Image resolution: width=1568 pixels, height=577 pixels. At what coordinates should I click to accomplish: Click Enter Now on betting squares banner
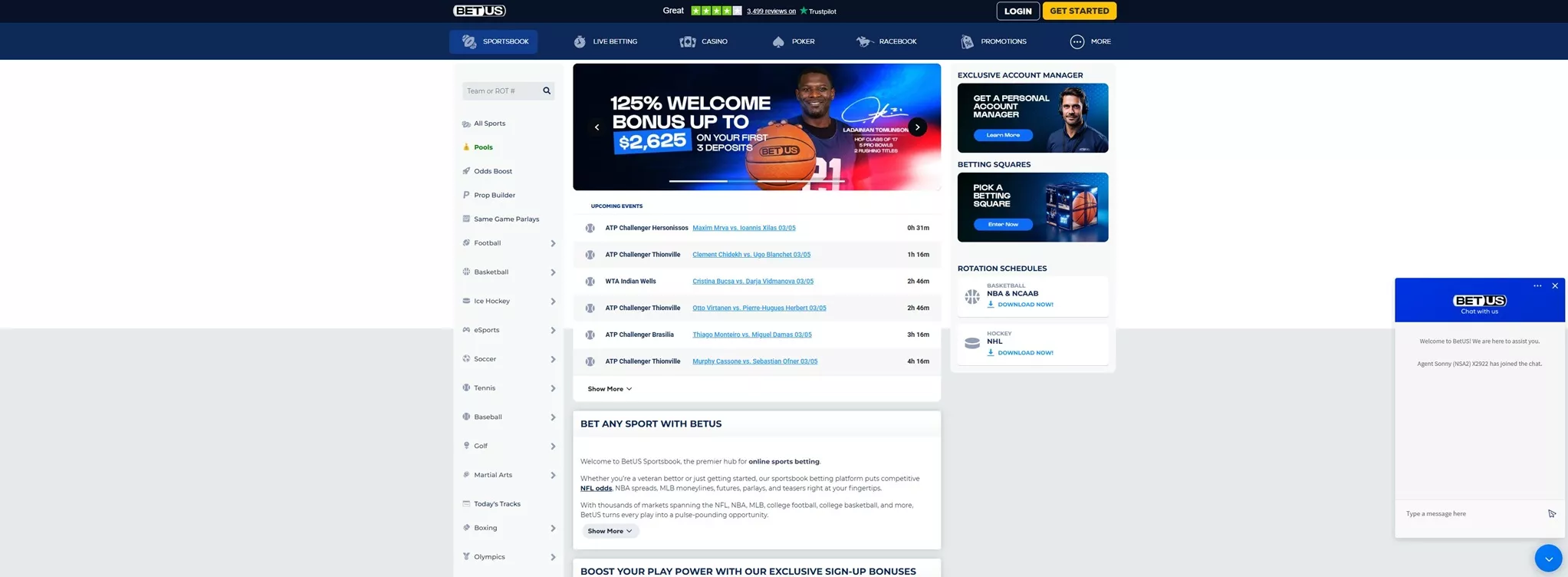coord(1003,224)
